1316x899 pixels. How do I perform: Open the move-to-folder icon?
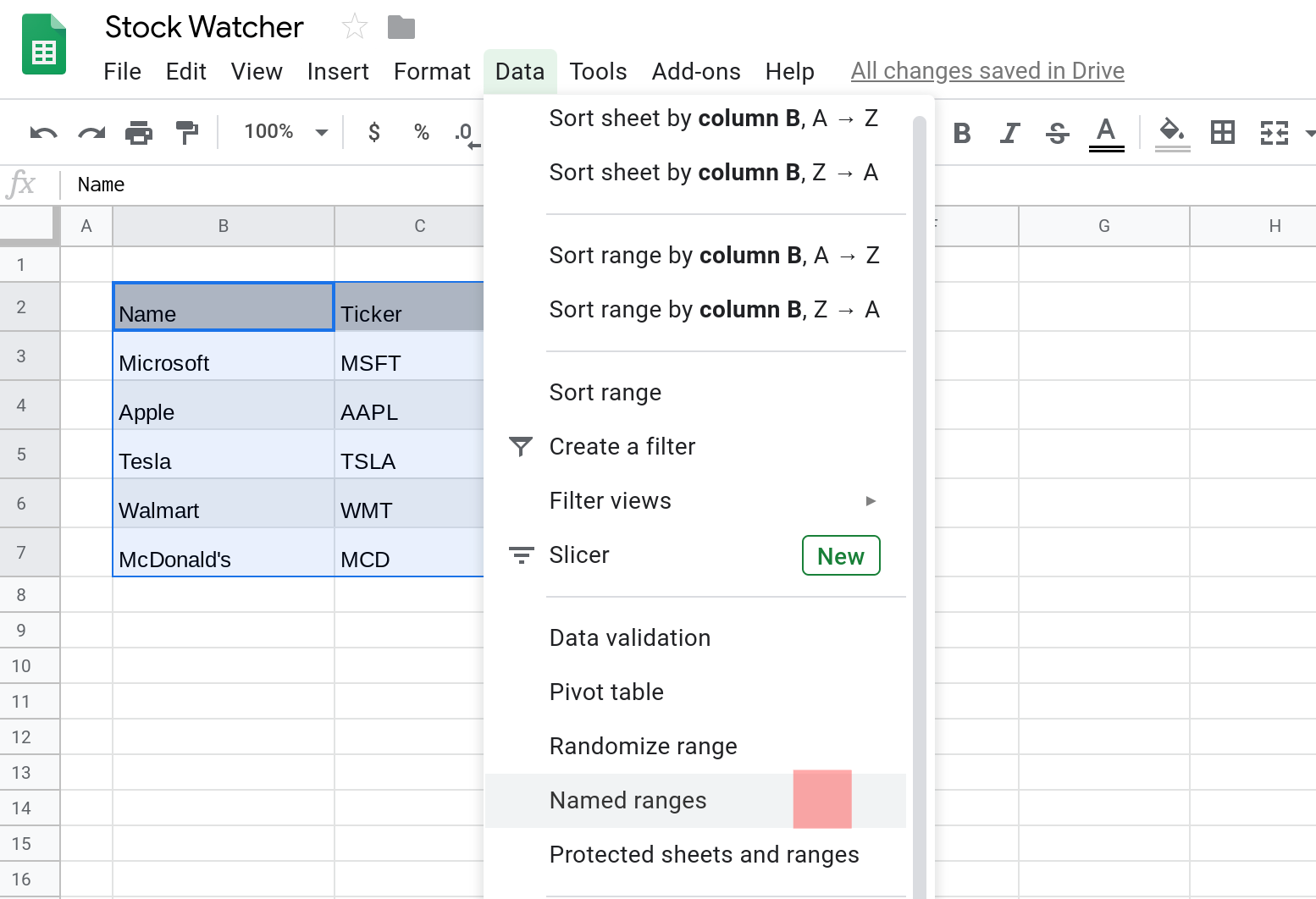(x=401, y=28)
